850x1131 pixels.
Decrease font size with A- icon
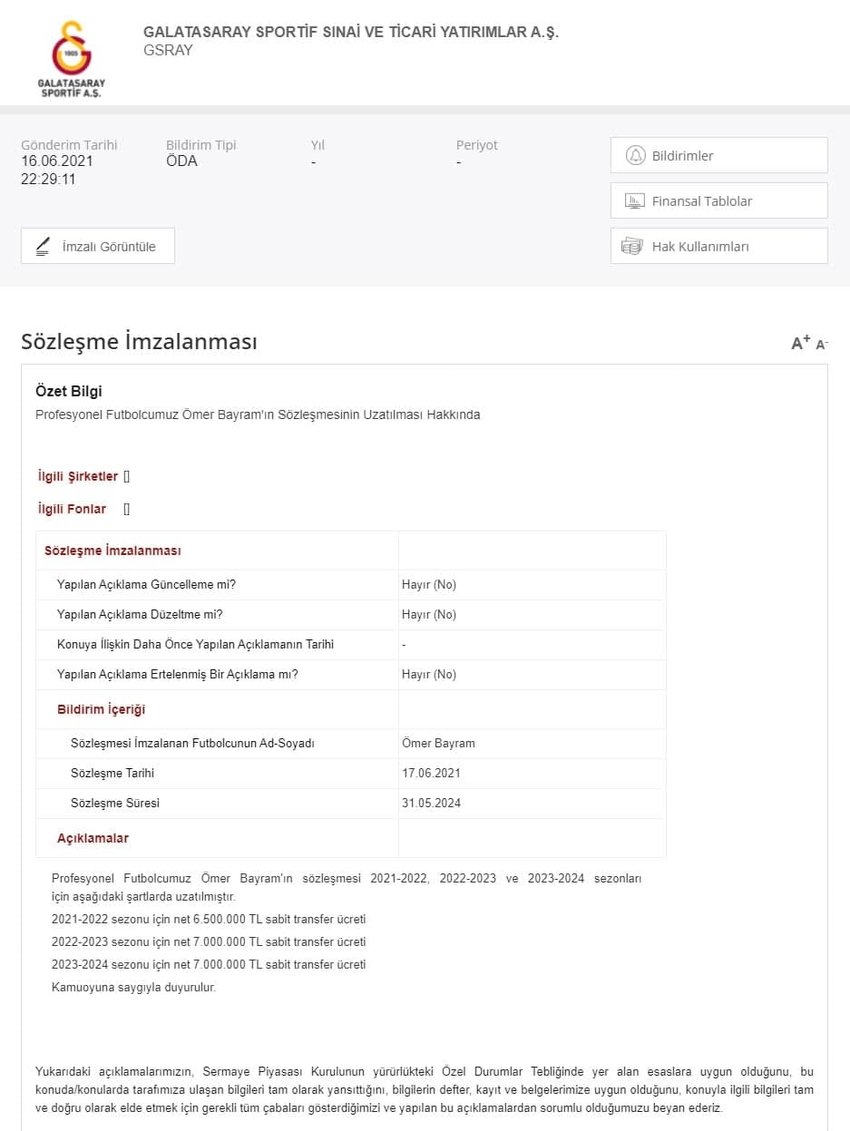[x=822, y=344]
